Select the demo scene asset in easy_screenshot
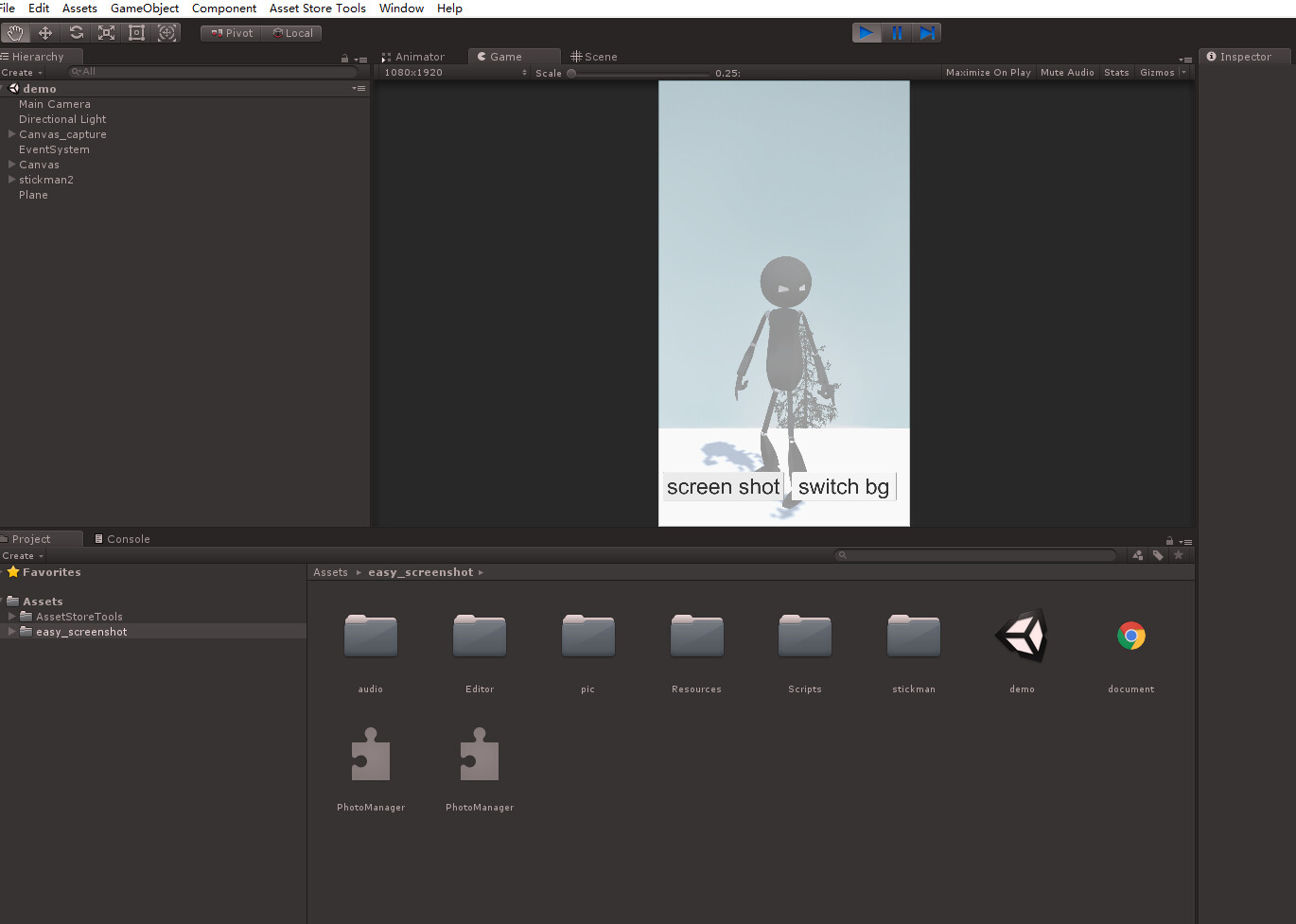 [1022, 636]
